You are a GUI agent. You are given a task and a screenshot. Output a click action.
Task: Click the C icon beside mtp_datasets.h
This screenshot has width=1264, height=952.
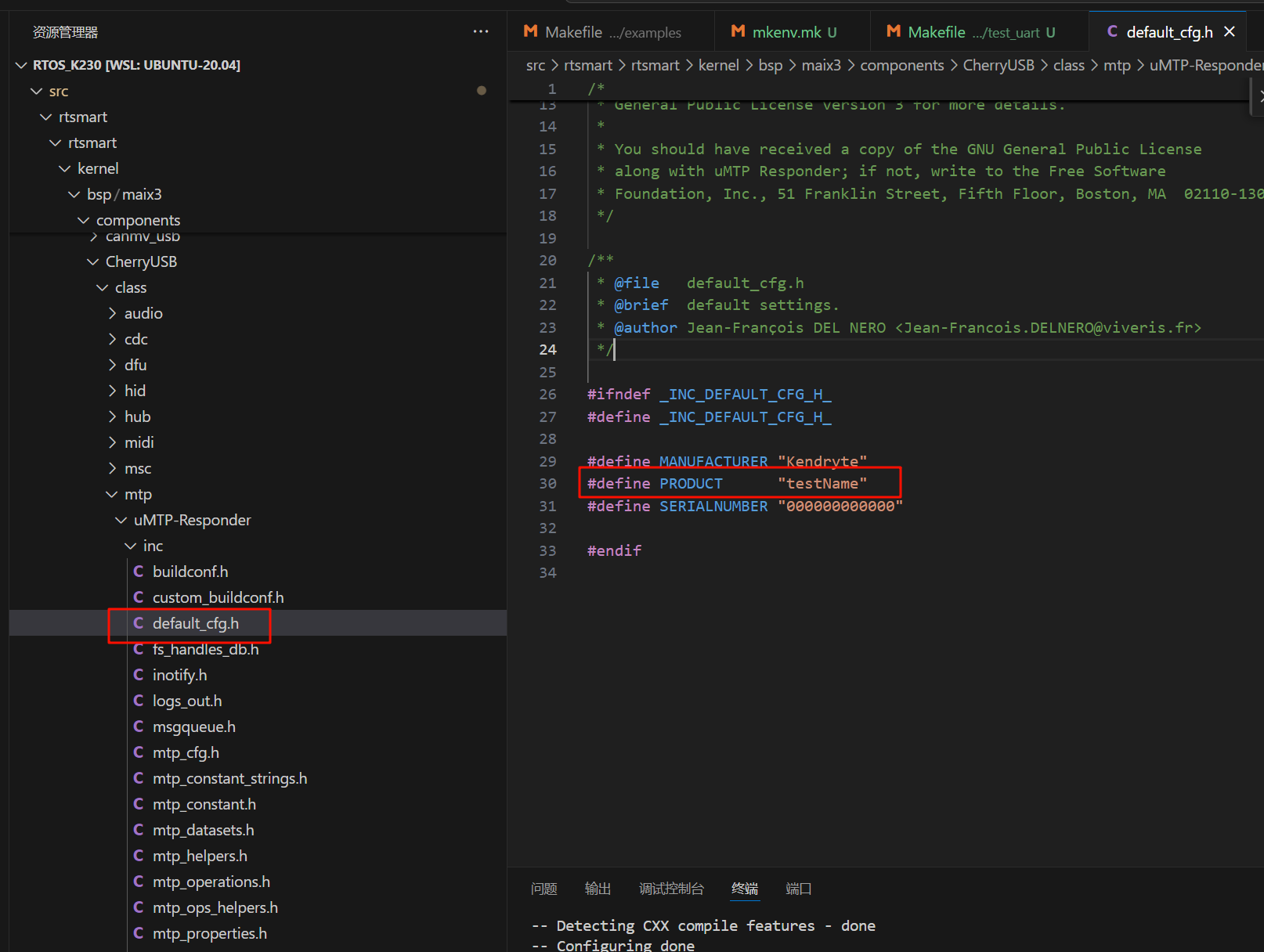(x=139, y=830)
